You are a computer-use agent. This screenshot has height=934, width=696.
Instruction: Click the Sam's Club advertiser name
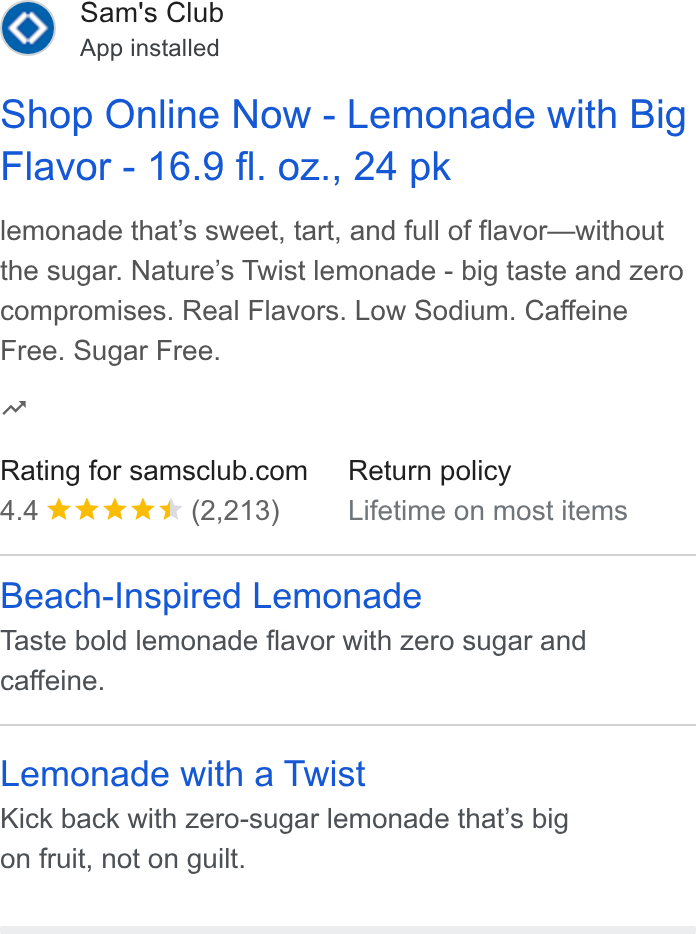point(152,13)
